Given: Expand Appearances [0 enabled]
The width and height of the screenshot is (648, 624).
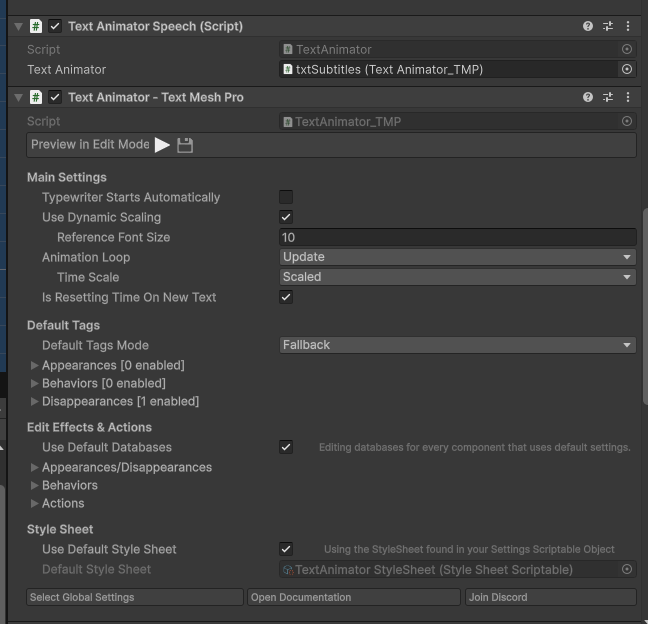Looking at the screenshot, I should point(35,365).
